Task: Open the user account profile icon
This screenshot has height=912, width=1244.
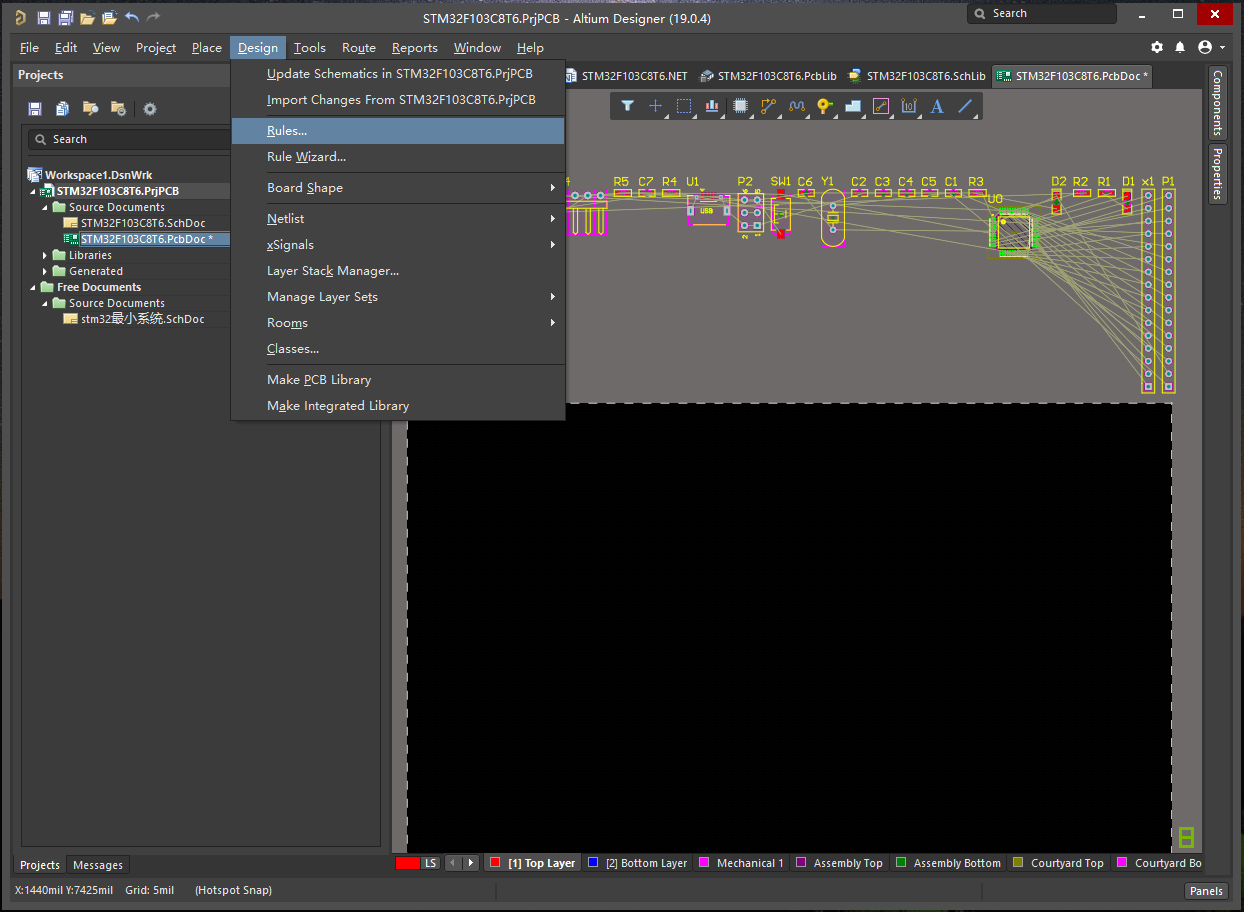Action: 1204,47
